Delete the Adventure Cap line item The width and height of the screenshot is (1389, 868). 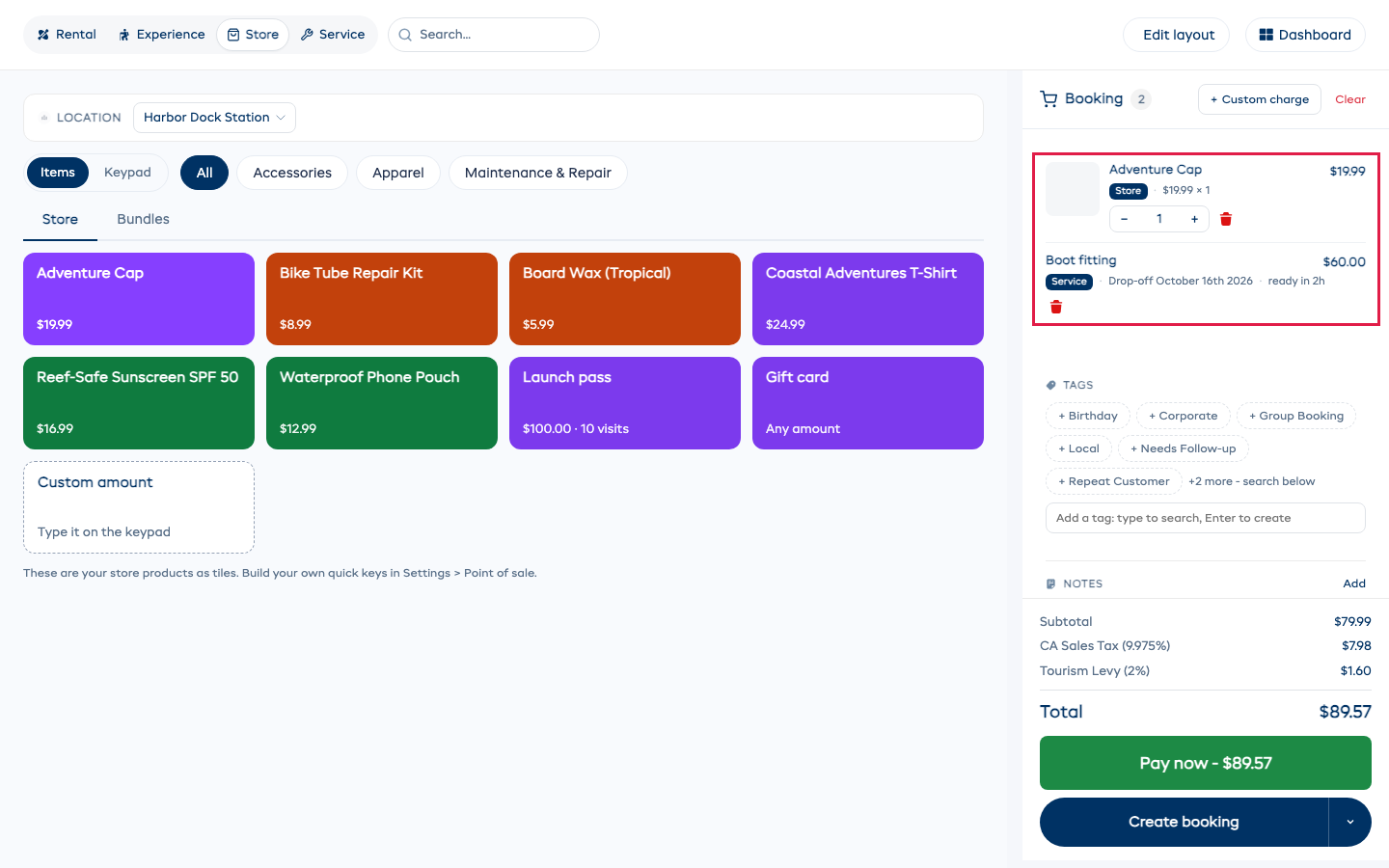(1226, 219)
